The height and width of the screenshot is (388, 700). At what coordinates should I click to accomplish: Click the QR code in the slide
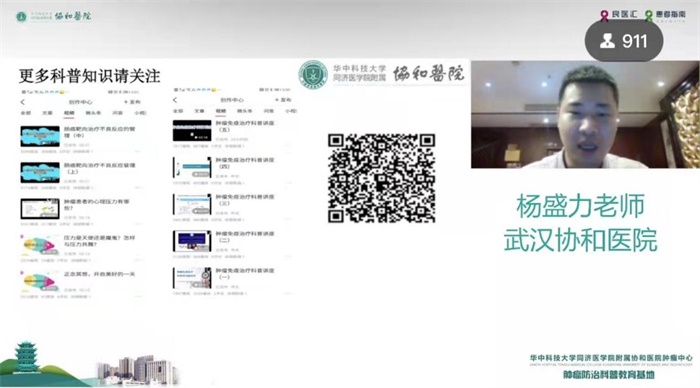pos(382,178)
